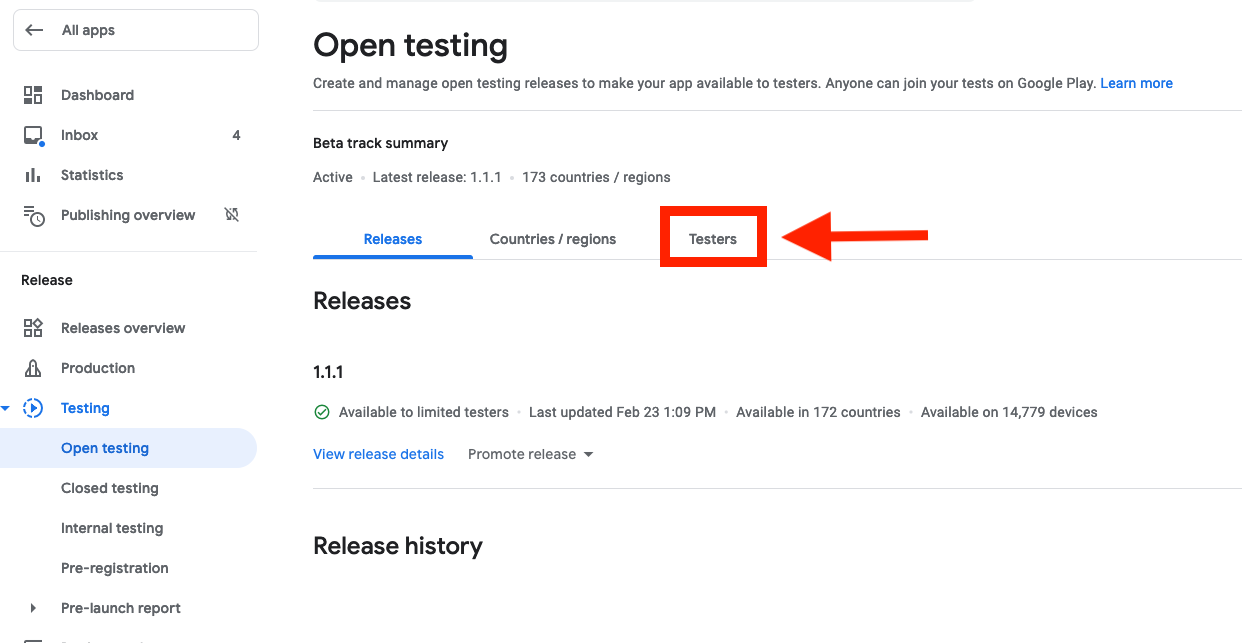The image size is (1242, 643).
Task: Expand the Pre-launch report section
Action: [x=33, y=608]
